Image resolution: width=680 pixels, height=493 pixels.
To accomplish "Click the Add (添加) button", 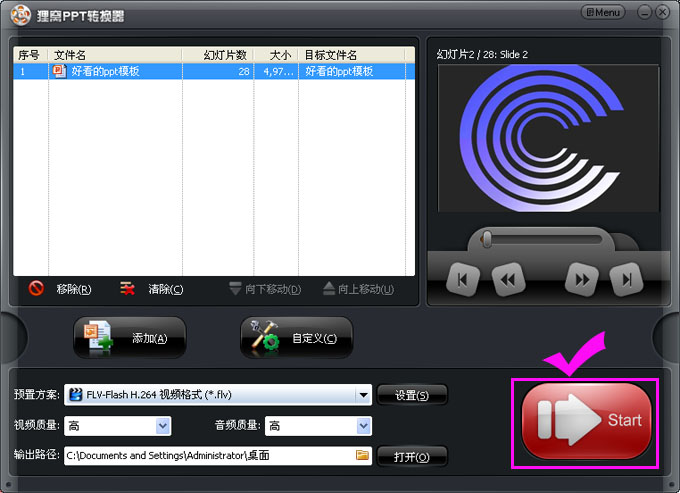I will [x=130, y=338].
